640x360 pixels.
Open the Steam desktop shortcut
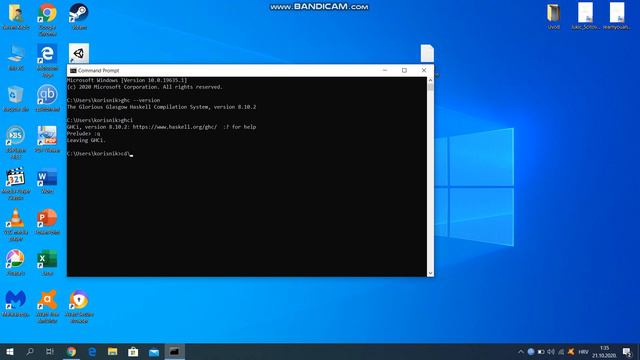click(x=79, y=16)
